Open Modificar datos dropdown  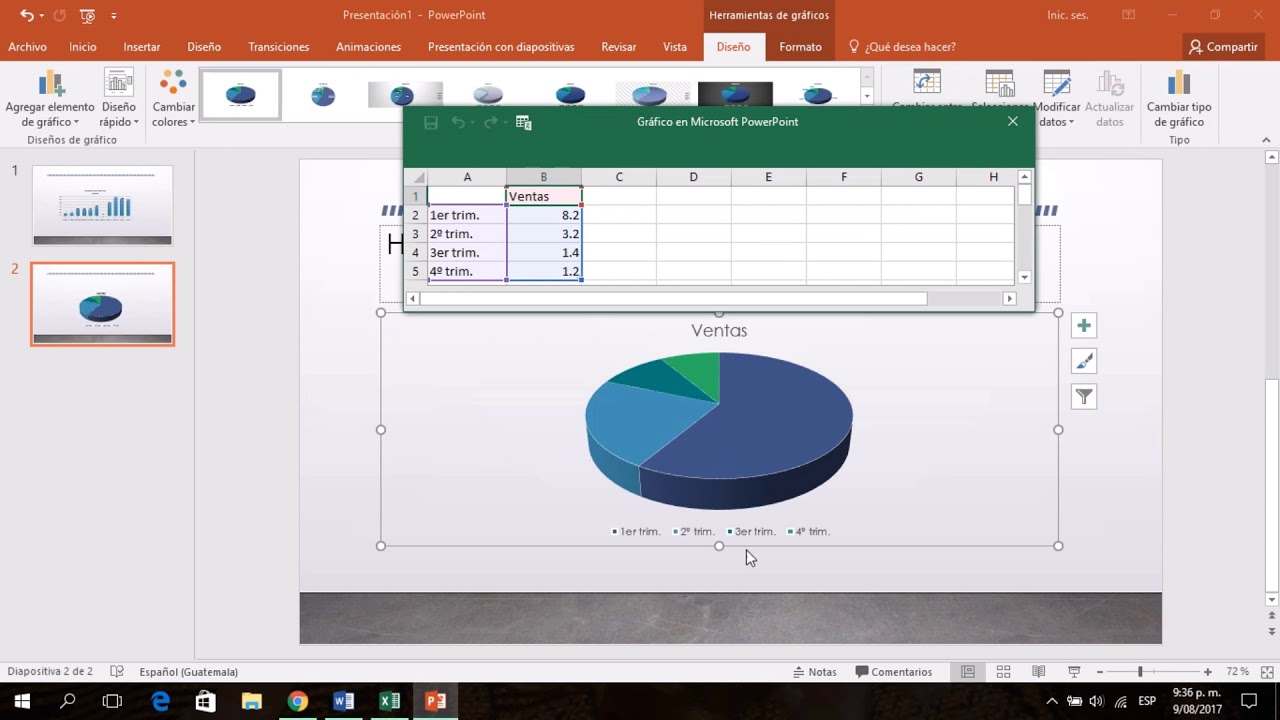coord(1057,100)
